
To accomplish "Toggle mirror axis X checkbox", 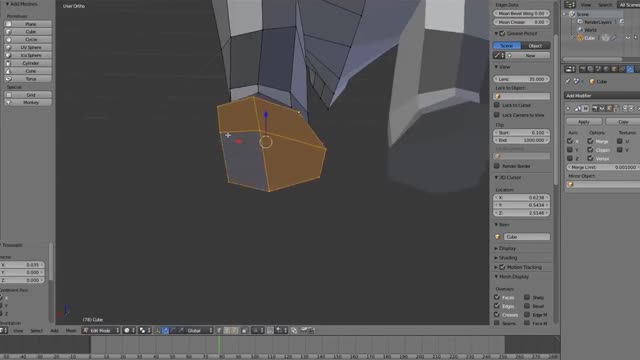I will tap(570, 141).
